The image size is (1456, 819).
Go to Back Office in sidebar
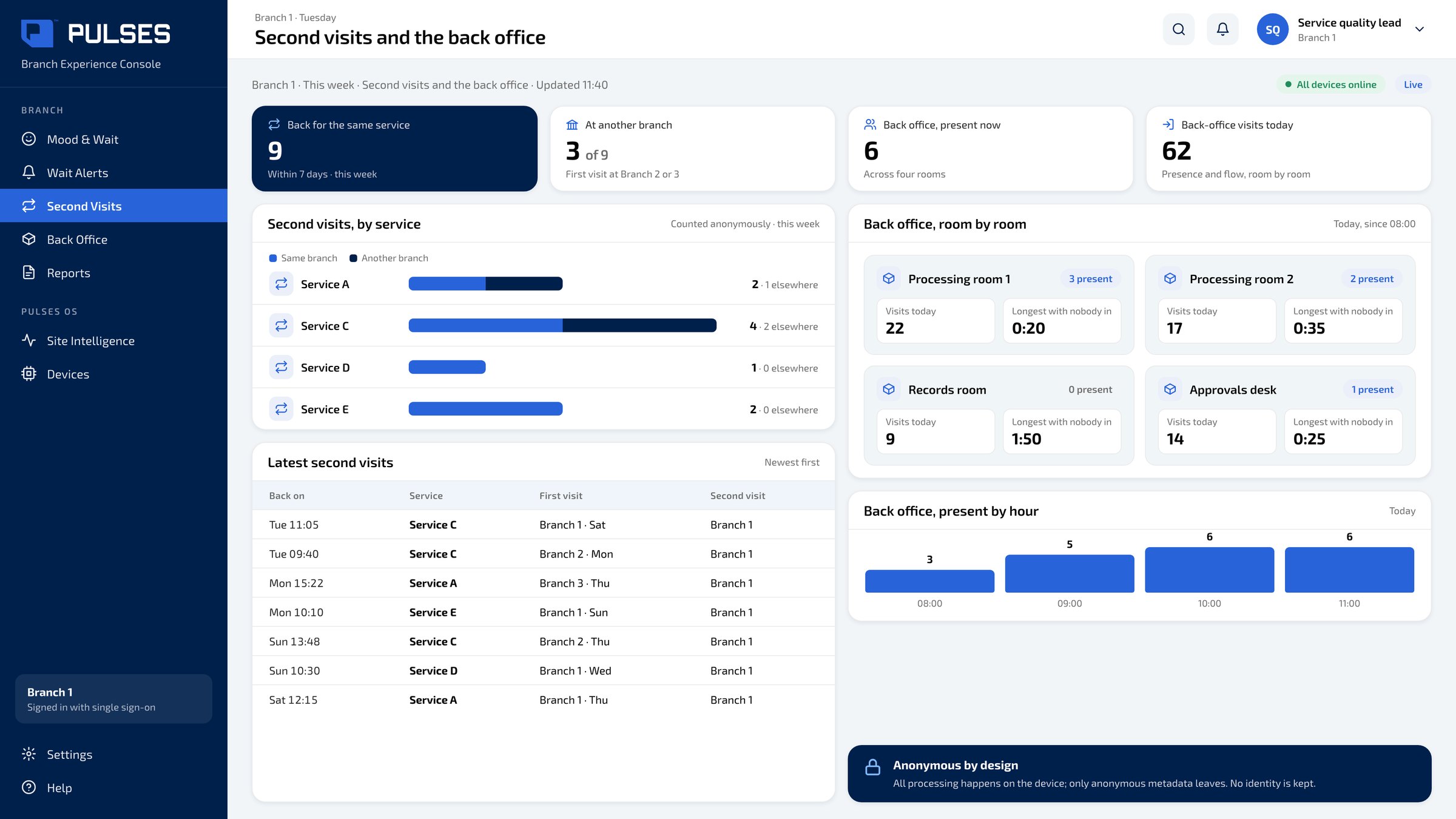[x=113, y=239]
